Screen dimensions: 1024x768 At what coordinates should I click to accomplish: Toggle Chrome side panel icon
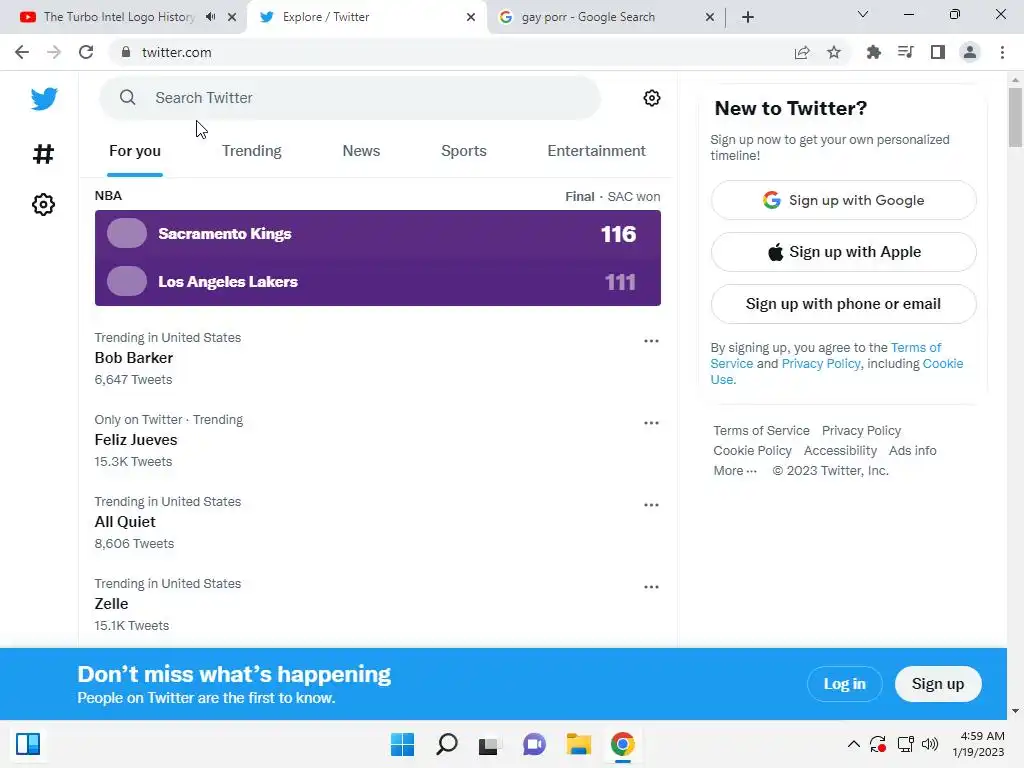click(x=938, y=52)
